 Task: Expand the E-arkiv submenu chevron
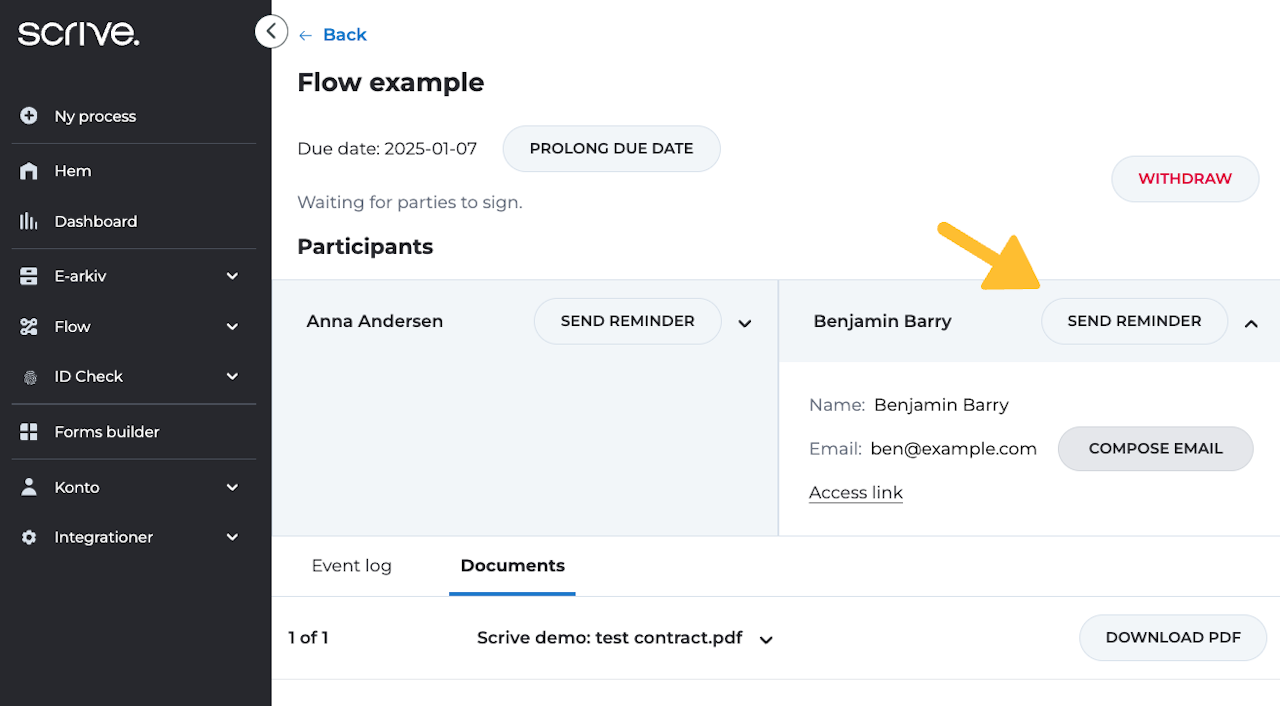click(232, 276)
